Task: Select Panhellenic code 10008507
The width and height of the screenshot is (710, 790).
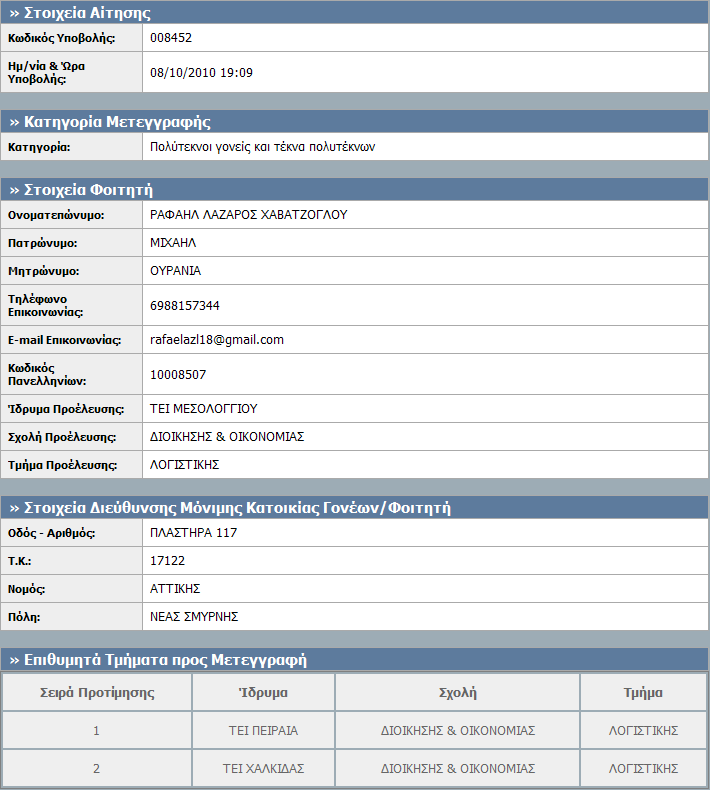Action: coord(178,375)
